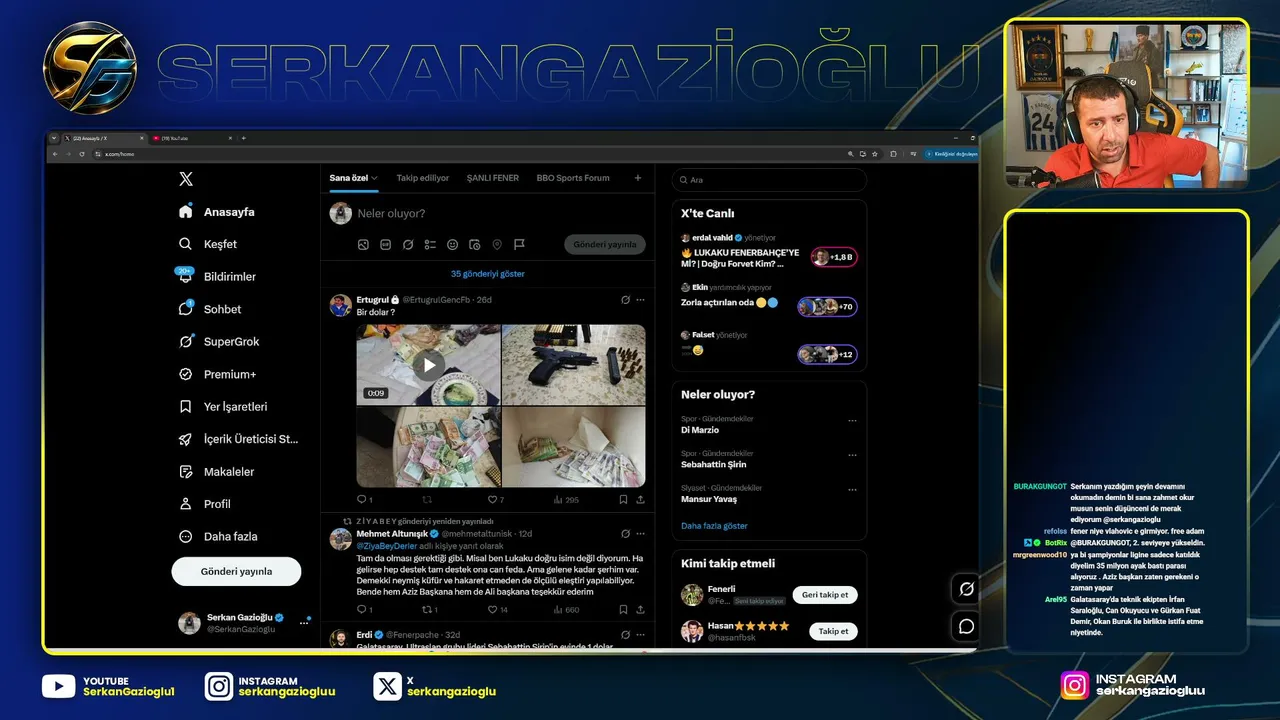1280x720 pixels.
Task: Launch SuperGrok from the sidebar
Action: pos(218,341)
